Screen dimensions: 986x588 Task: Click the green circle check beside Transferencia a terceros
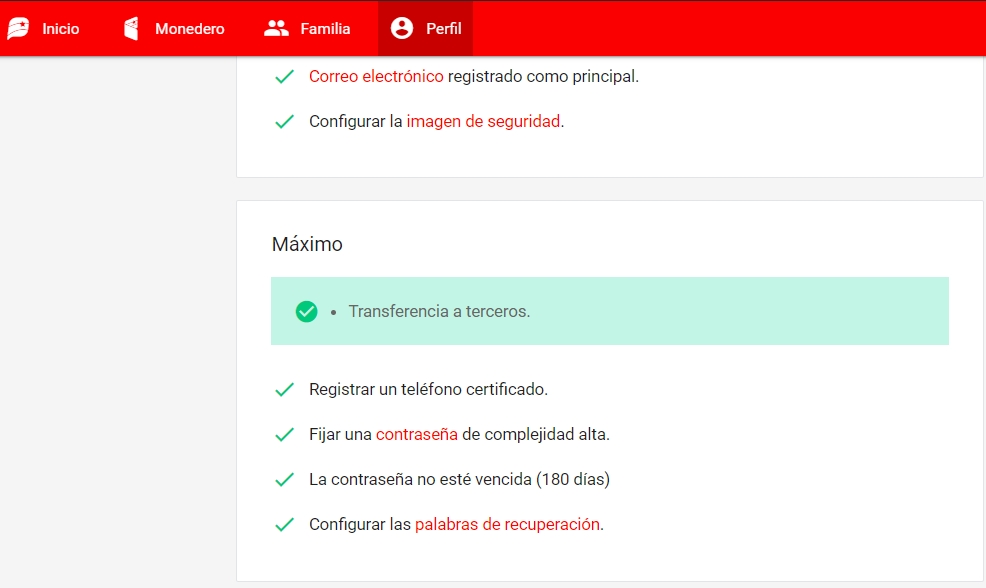tap(306, 311)
